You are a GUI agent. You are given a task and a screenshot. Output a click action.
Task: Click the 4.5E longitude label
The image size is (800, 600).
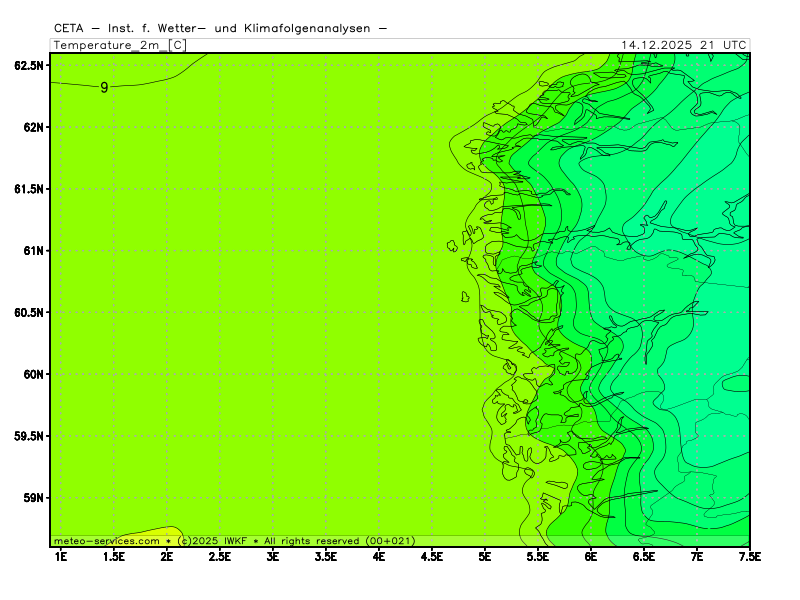(x=431, y=556)
